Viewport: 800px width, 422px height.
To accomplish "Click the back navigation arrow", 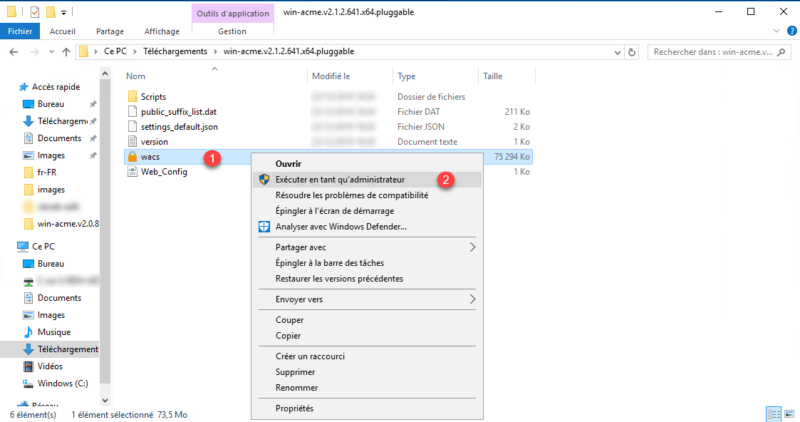I will pos(12,51).
